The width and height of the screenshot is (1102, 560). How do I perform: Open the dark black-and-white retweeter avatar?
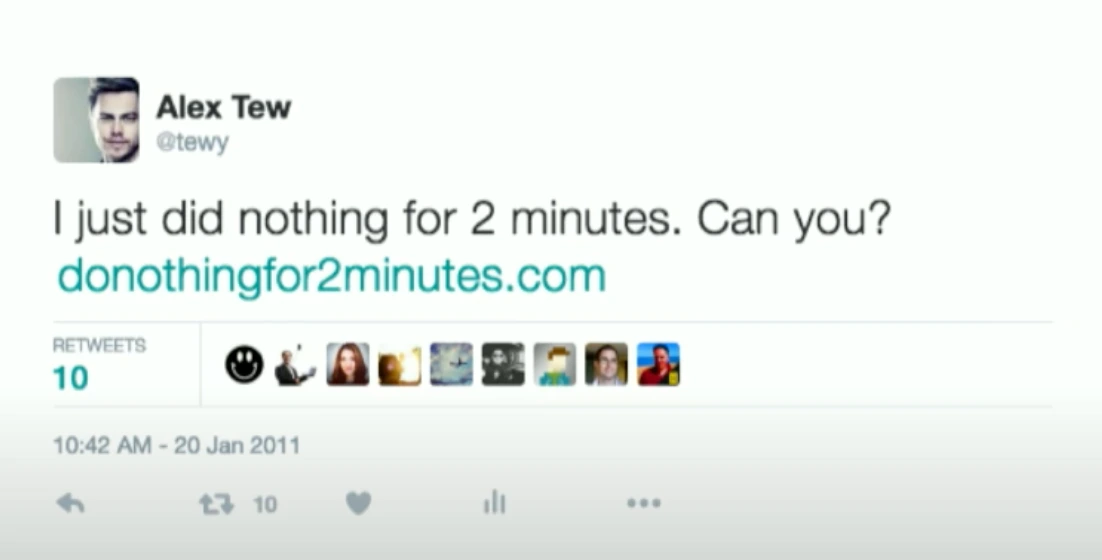(x=503, y=365)
